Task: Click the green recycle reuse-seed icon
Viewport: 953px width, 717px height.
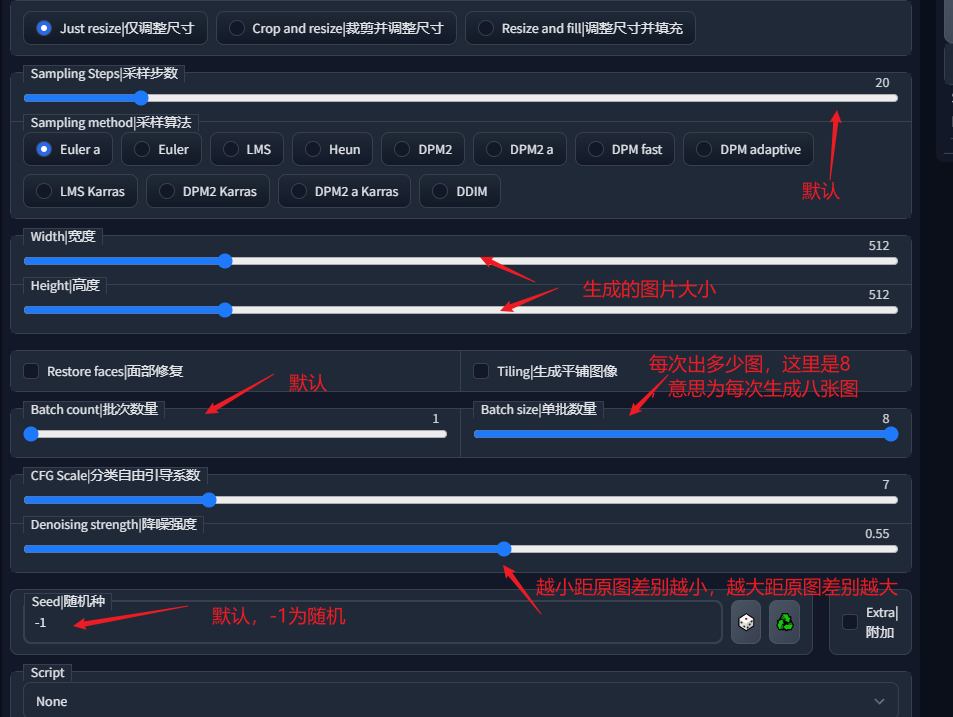Action: click(x=785, y=622)
